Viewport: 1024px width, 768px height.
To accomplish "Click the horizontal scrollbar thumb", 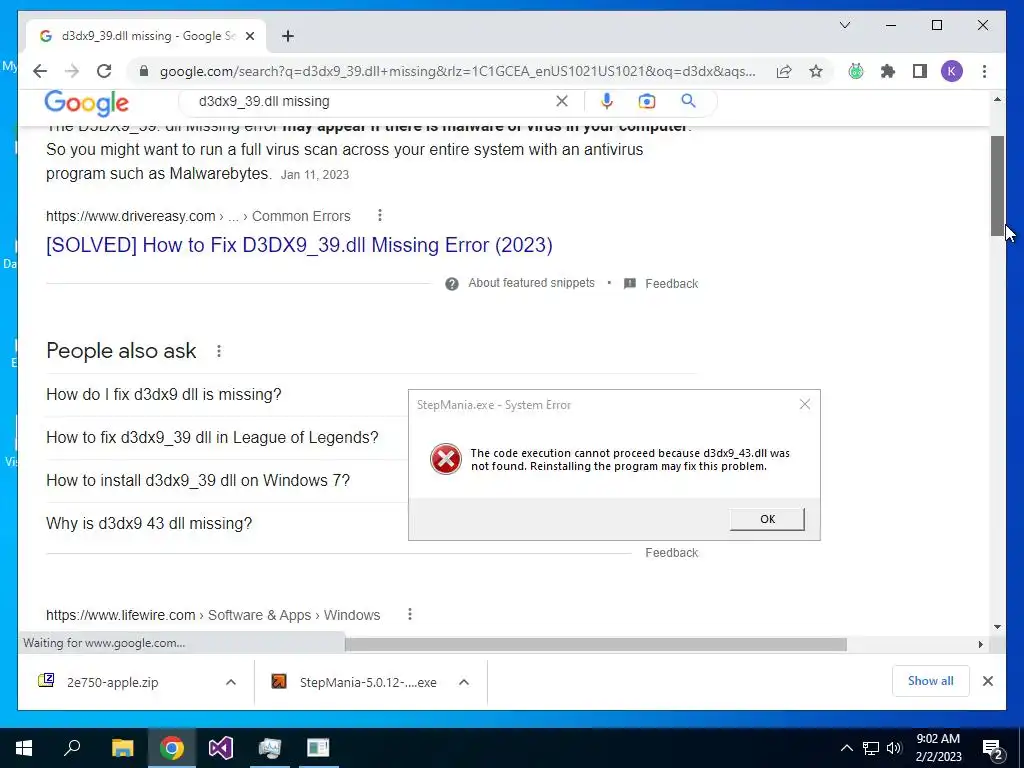I will 596,645.
